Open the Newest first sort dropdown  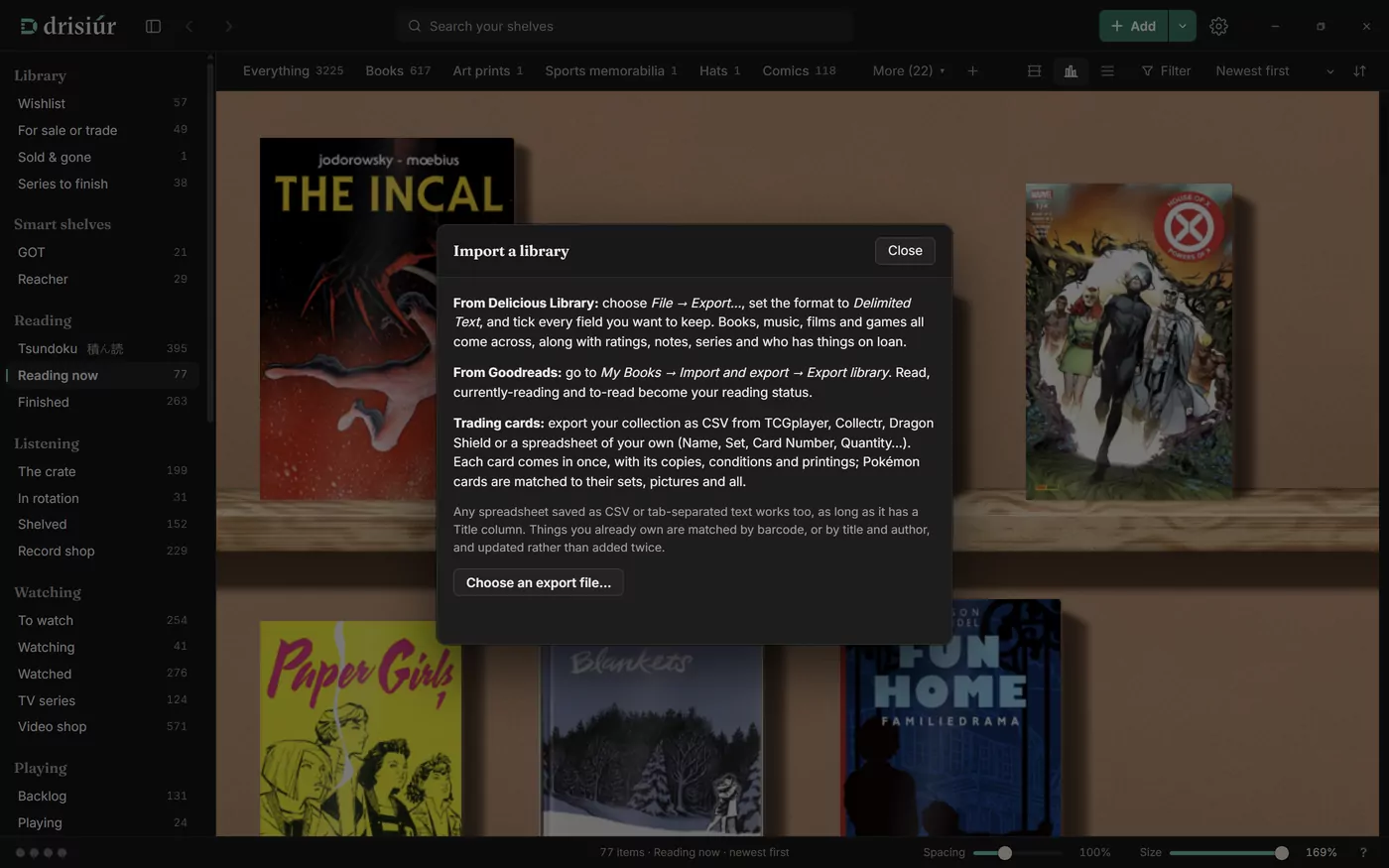[1275, 70]
